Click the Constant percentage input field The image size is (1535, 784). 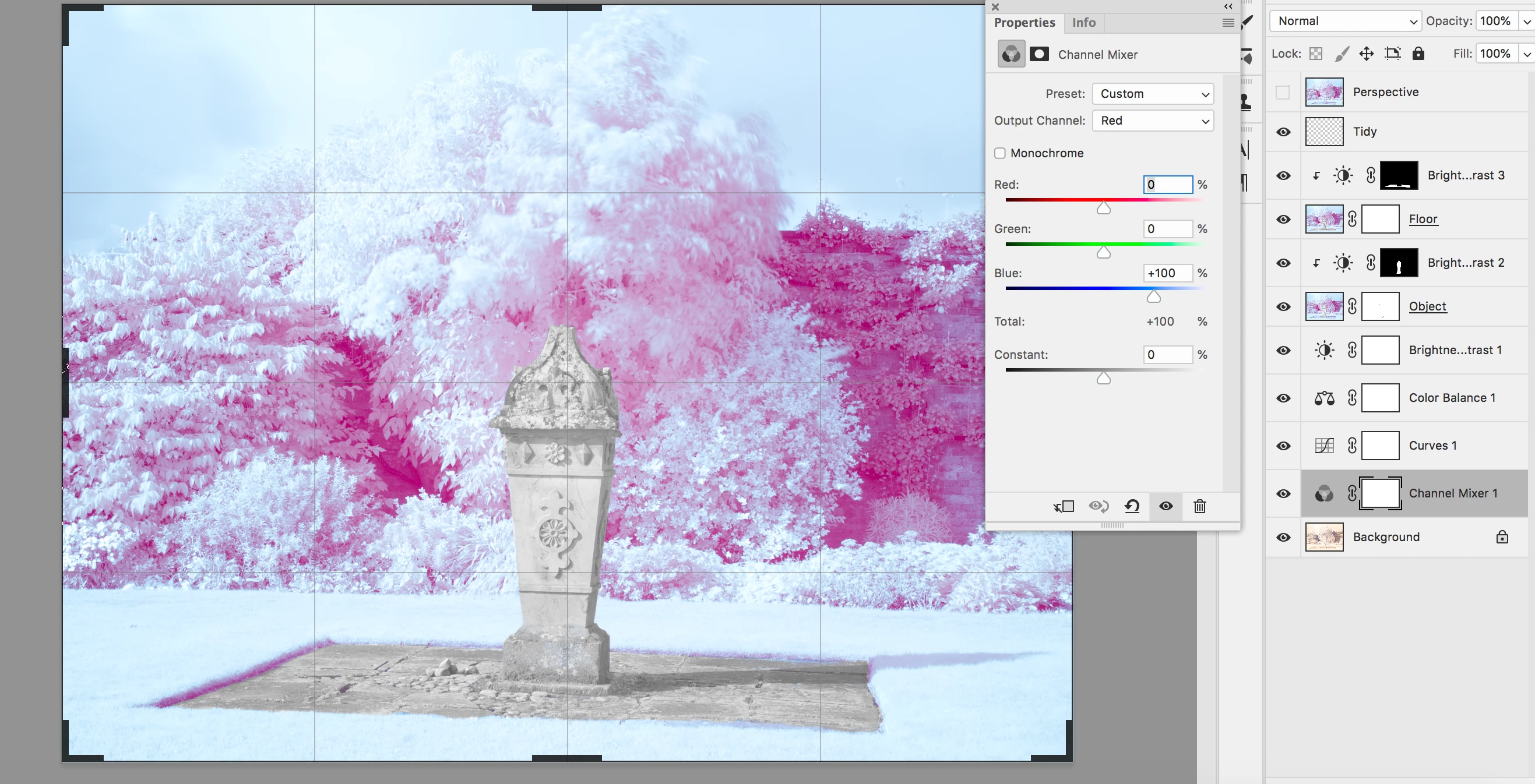pyautogui.click(x=1167, y=355)
